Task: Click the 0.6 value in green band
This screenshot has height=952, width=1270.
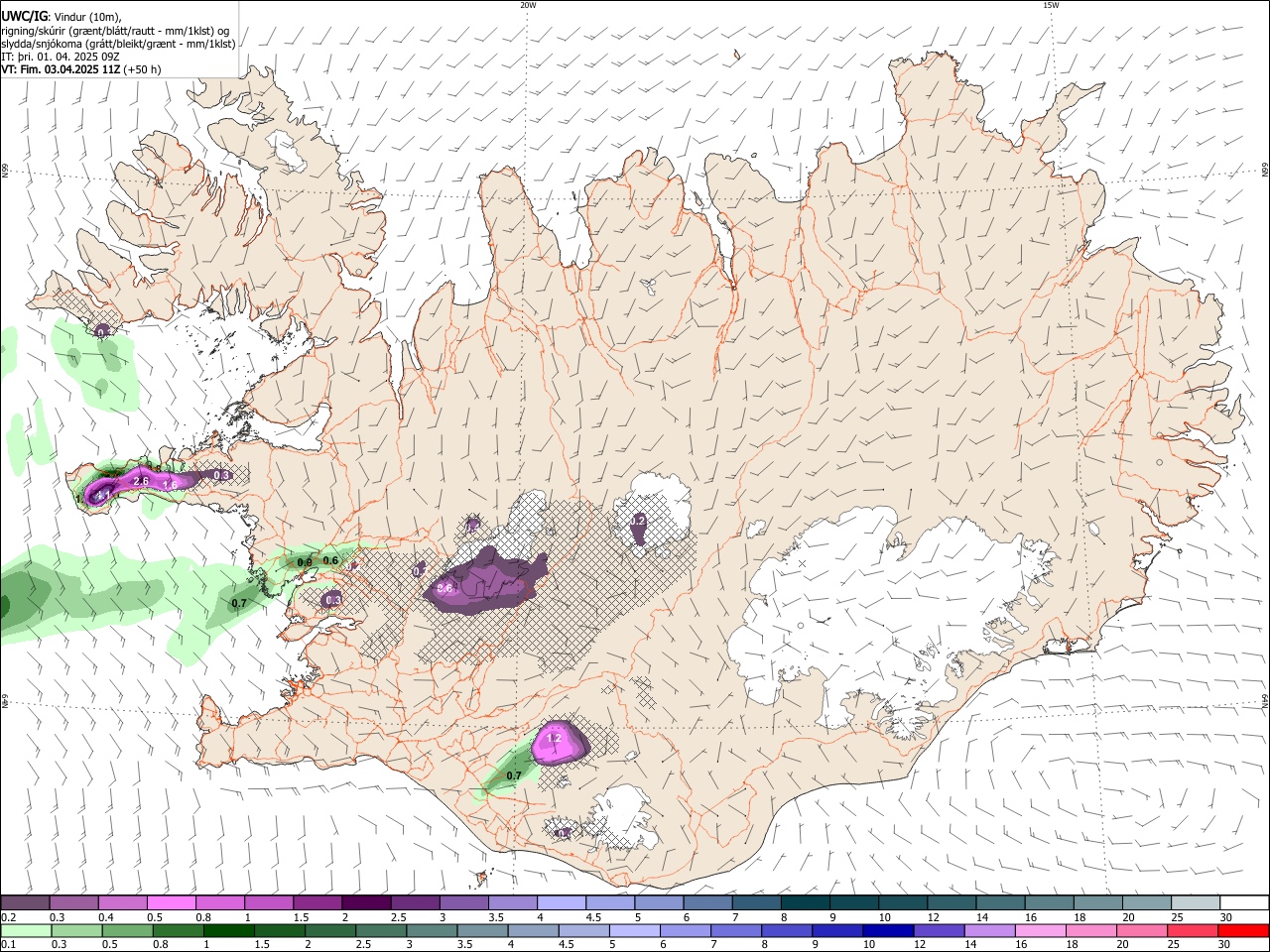Action: [331, 561]
